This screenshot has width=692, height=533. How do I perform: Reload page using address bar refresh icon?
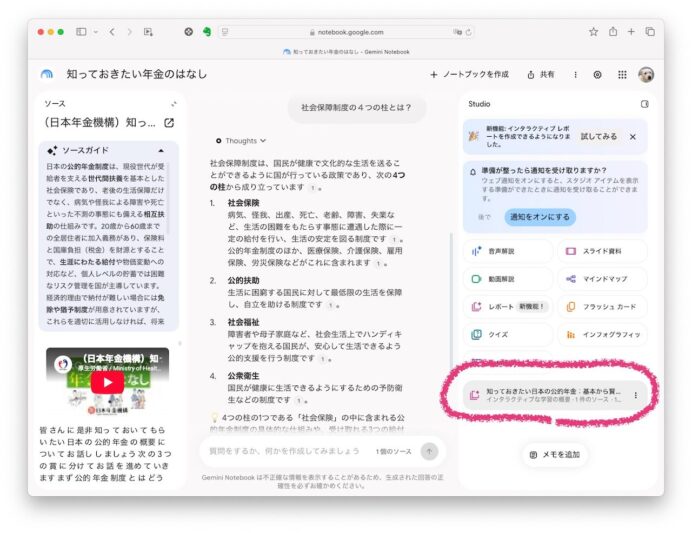[x=468, y=32]
